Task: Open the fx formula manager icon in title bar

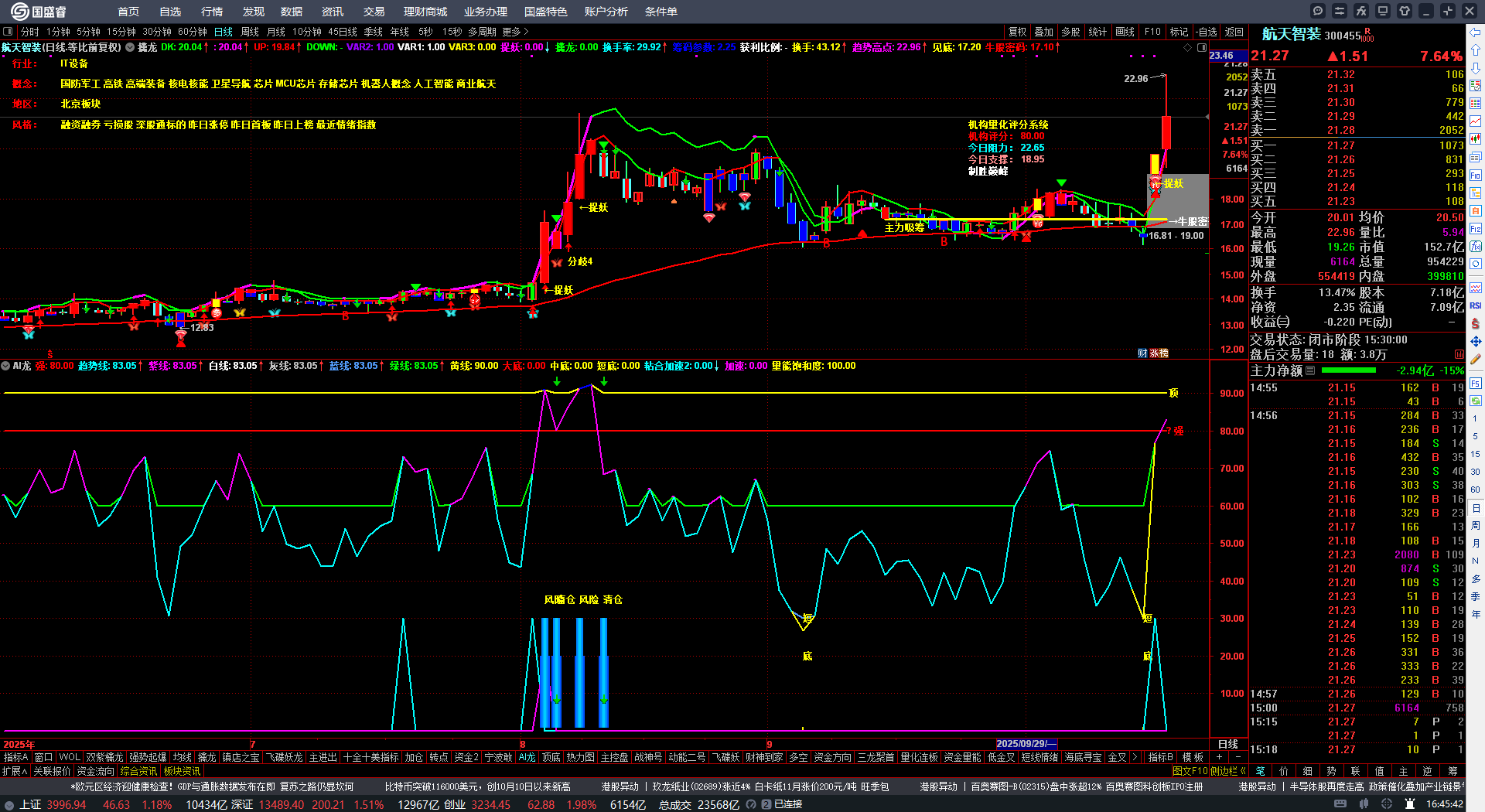Action: [x=1361, y=11]
